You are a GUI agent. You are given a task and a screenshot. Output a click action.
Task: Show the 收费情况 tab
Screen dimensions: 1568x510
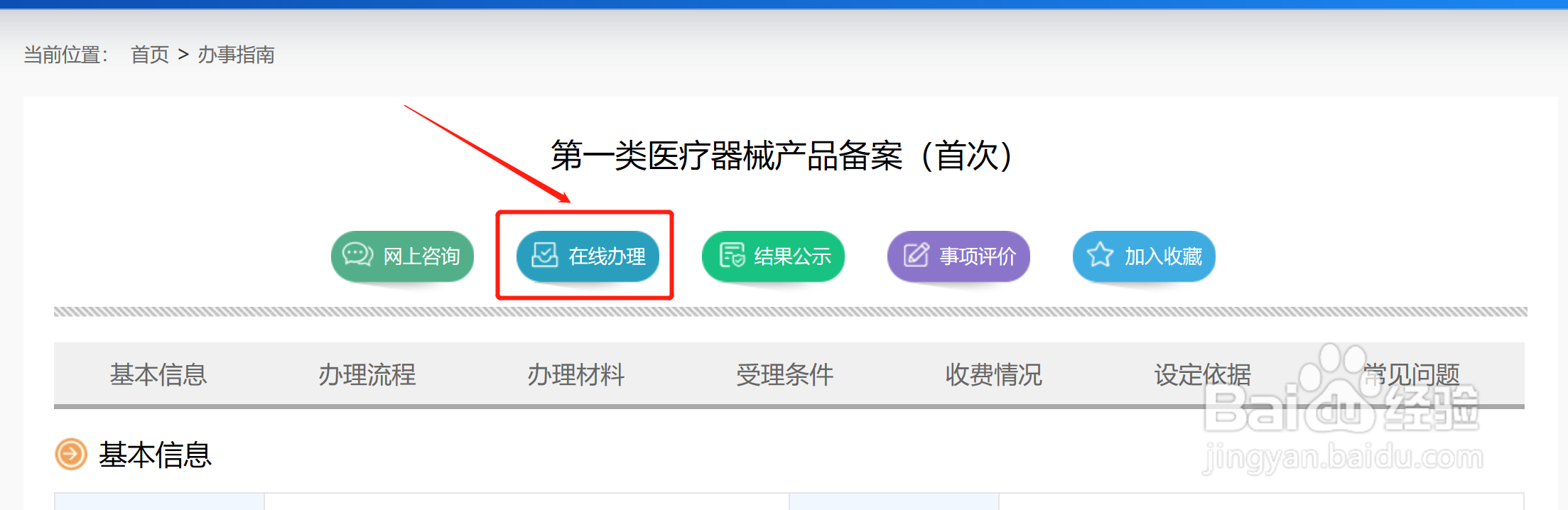pyautogui.click(x=994, y=374)
